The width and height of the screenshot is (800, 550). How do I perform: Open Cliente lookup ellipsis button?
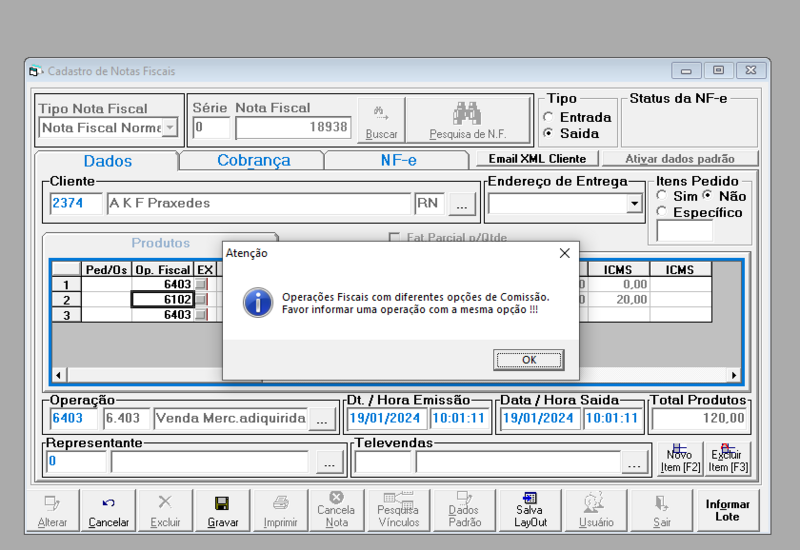[462, 204]
